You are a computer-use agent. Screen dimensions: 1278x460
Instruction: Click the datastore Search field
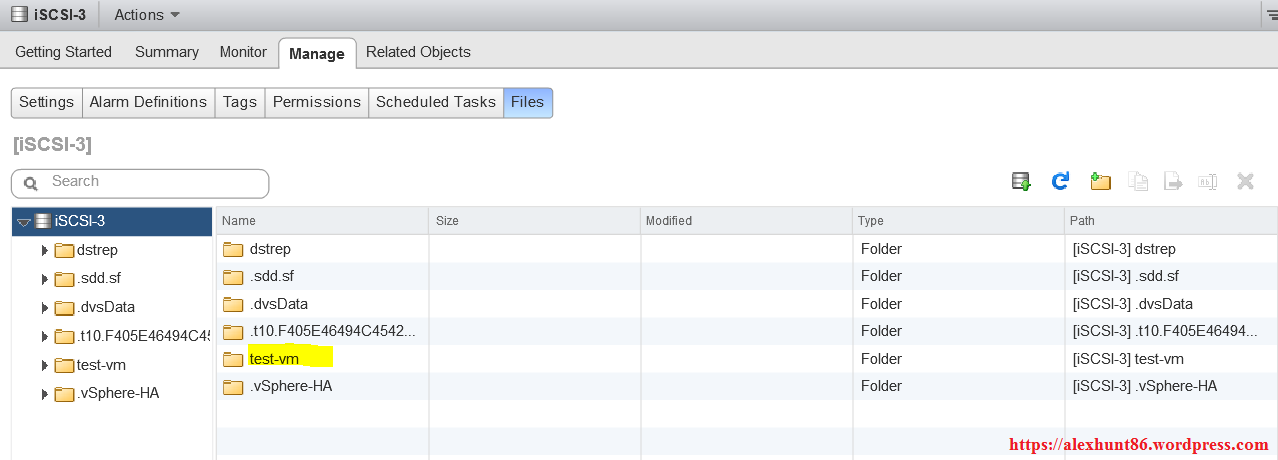coord(150,182)
